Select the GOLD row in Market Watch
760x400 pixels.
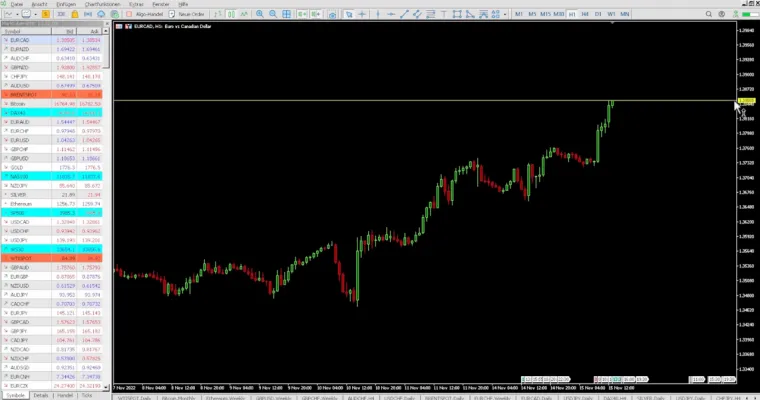click(x=52, y=167)
